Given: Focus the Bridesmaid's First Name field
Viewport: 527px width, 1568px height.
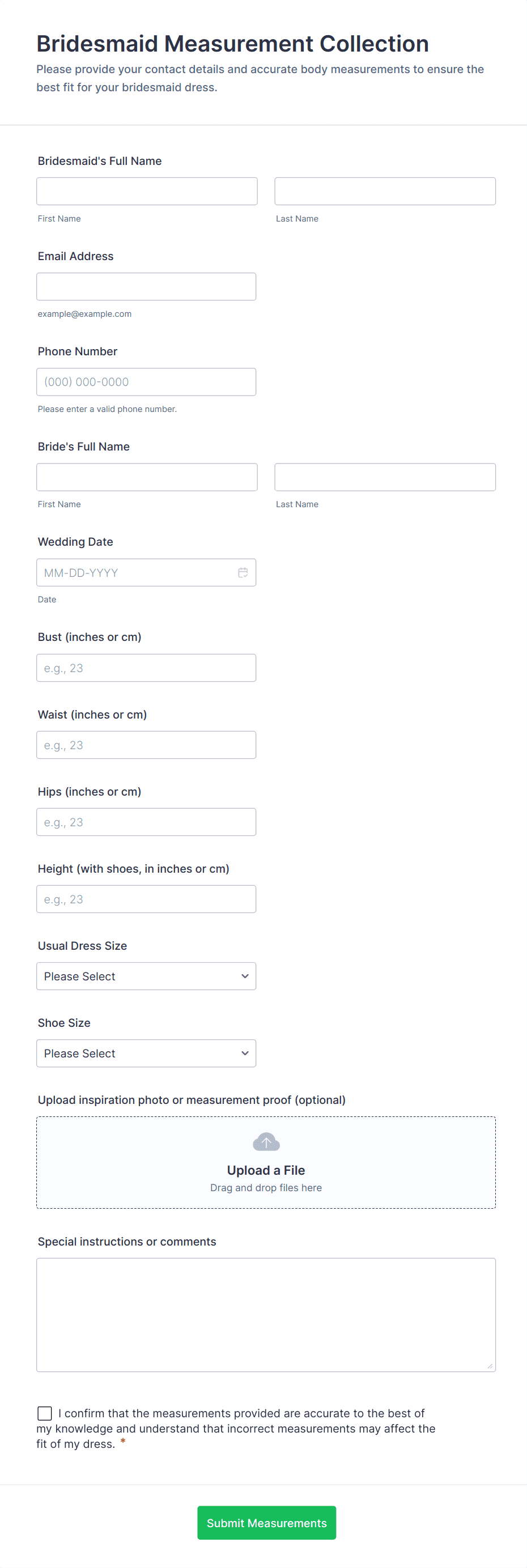Looking at the screenshot, I should 147,191.
